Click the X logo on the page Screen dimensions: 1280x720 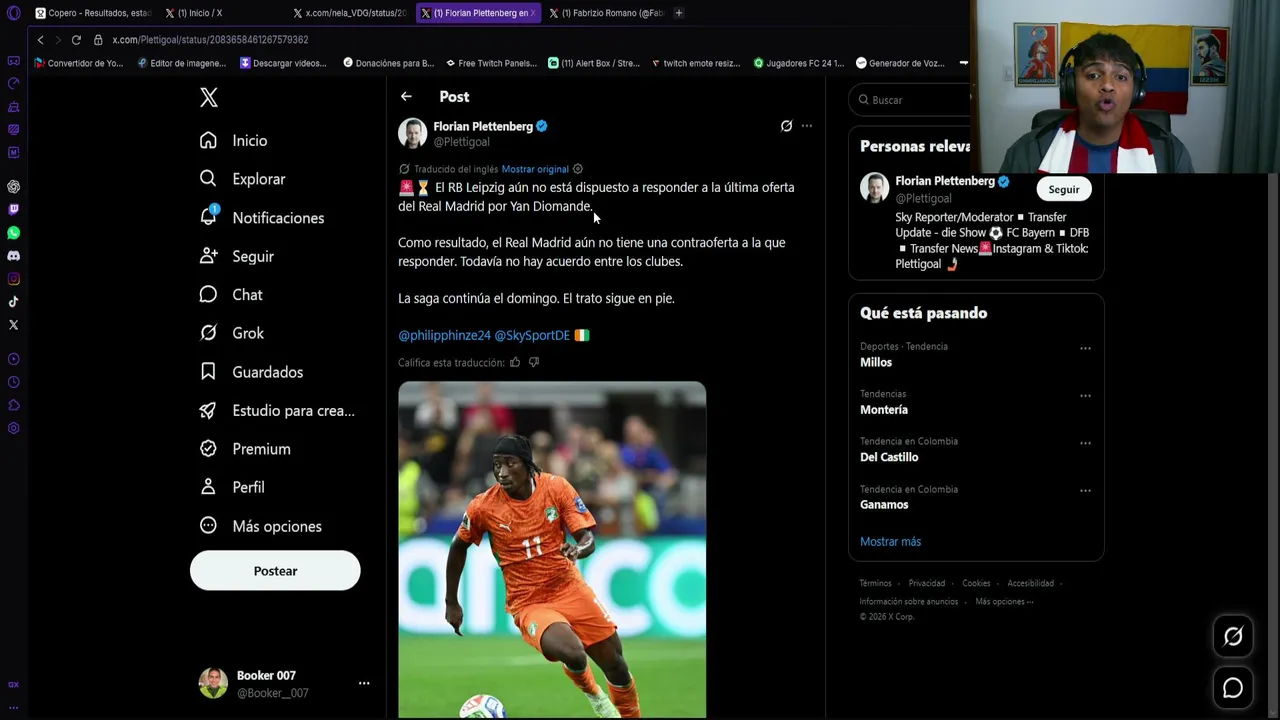(208, 97)
